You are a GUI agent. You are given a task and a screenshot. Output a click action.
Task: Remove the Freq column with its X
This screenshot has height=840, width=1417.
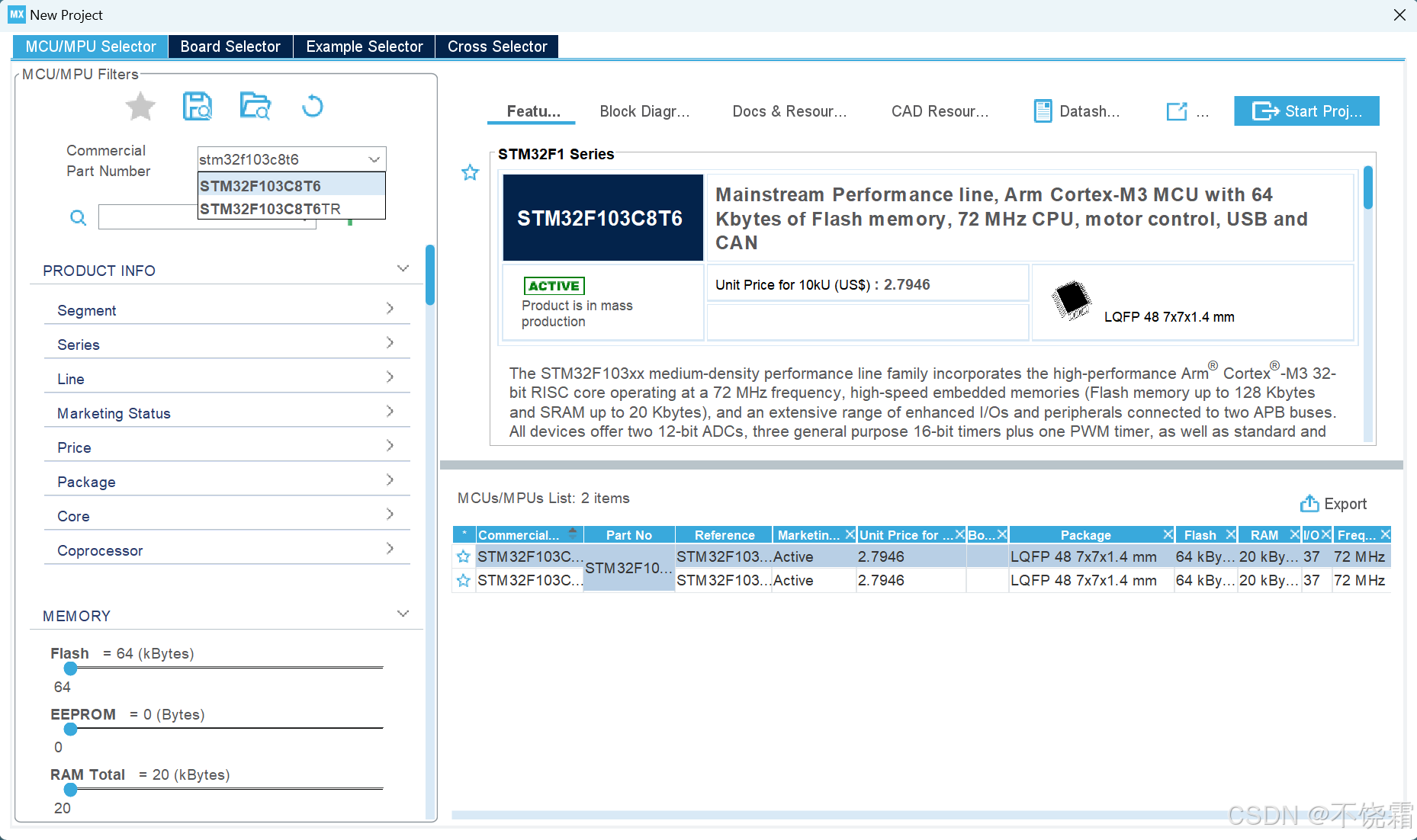1385,534
